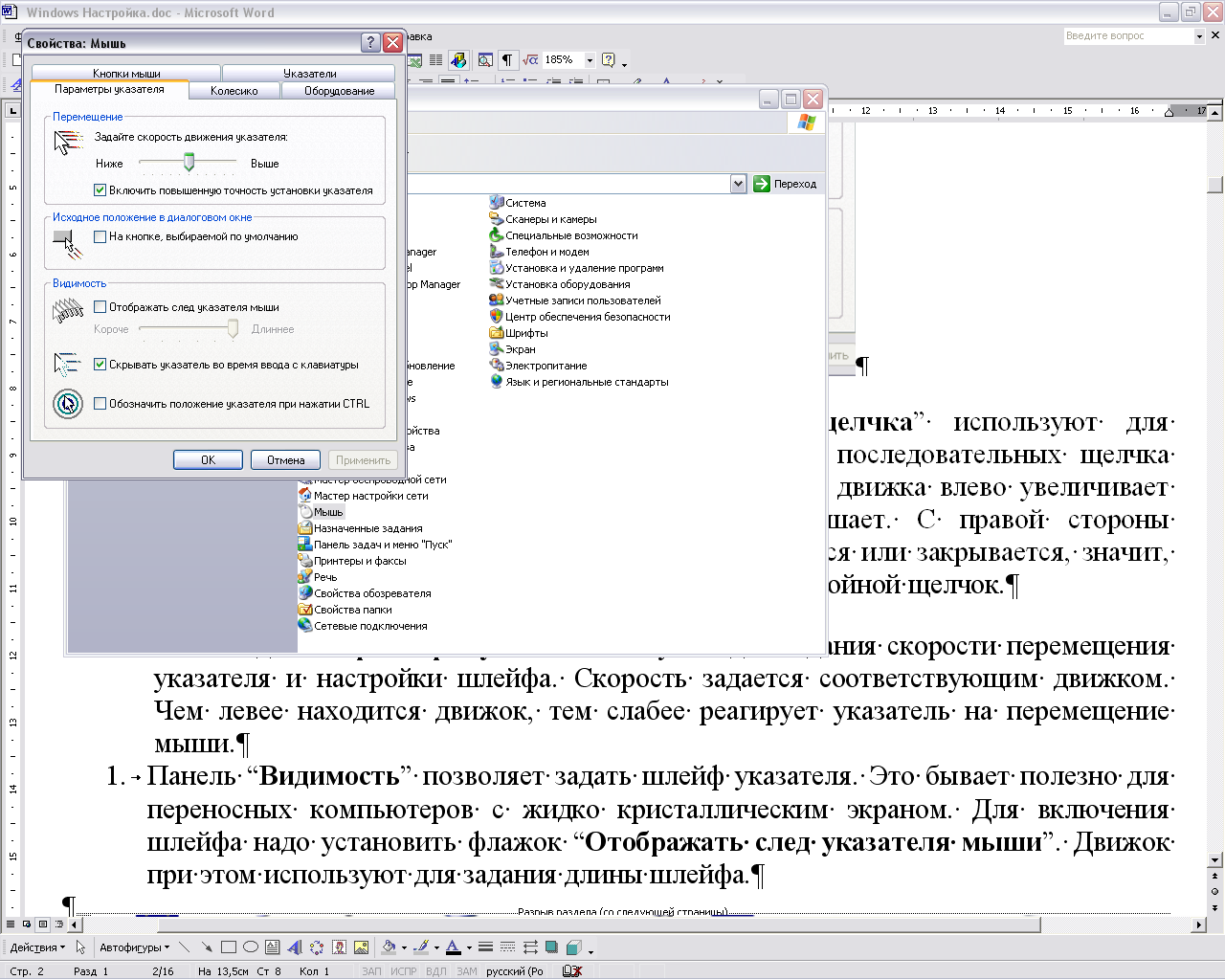
Task: Insert WordArt from Drawing toolbar
Action: coord(295,947)
